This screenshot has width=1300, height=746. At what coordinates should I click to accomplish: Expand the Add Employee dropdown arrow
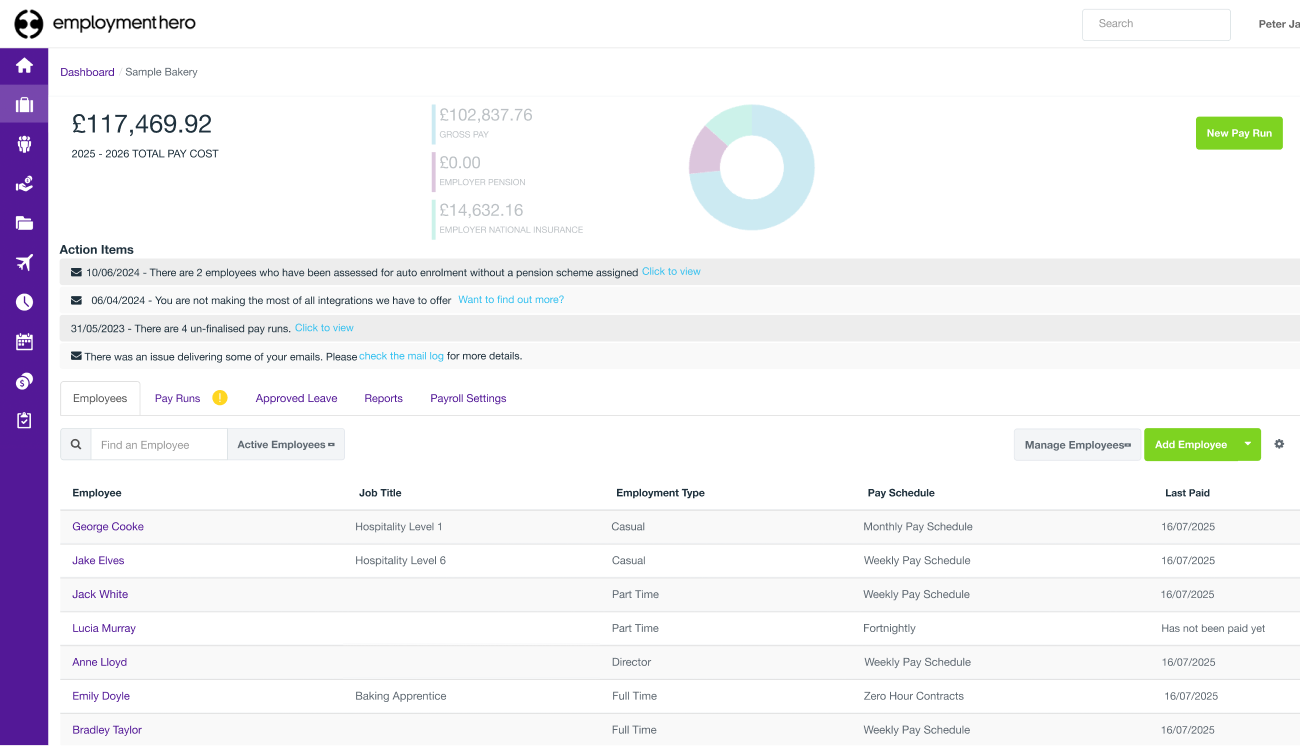pos(1247,444)
